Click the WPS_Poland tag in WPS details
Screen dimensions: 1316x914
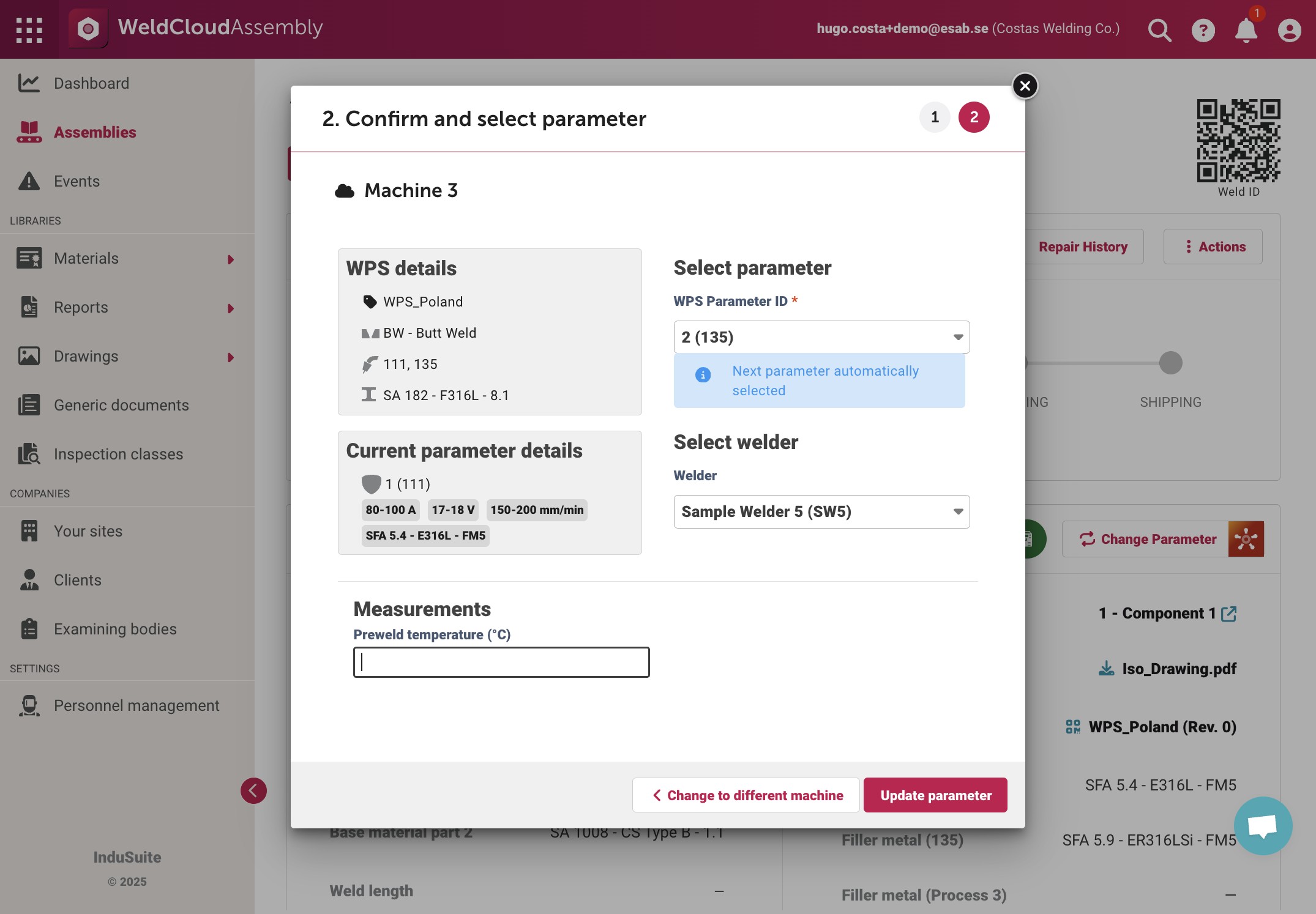[x=422, y=302]
